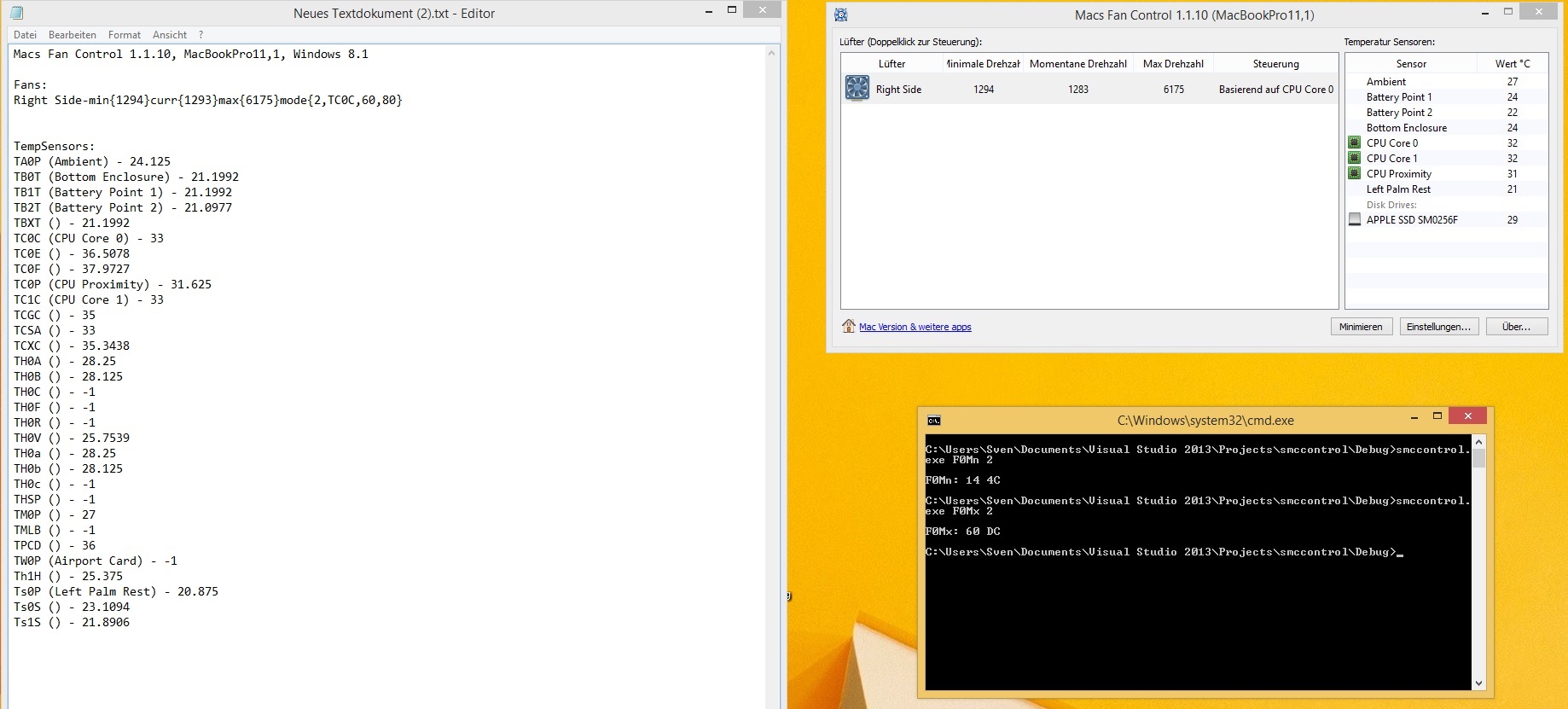
Task: Click the TC0P (CPU Proximity) line in Editor
Action: point(113,284)
